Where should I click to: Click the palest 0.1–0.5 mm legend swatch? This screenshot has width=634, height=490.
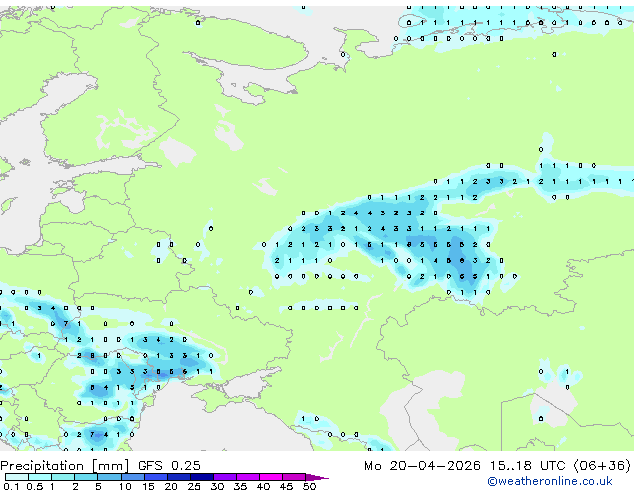point(17,477)
